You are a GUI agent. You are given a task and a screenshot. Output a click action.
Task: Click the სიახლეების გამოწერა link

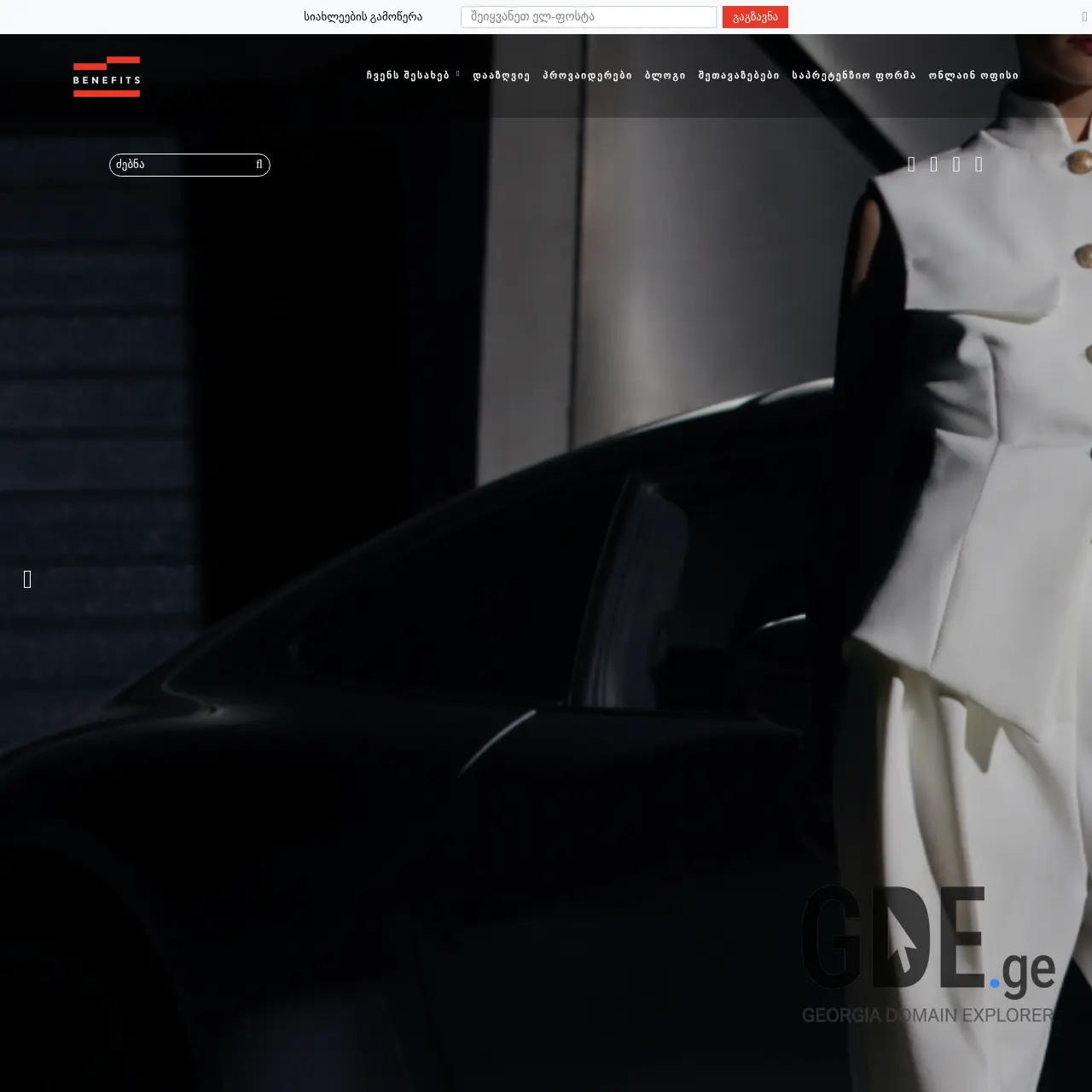363,16
